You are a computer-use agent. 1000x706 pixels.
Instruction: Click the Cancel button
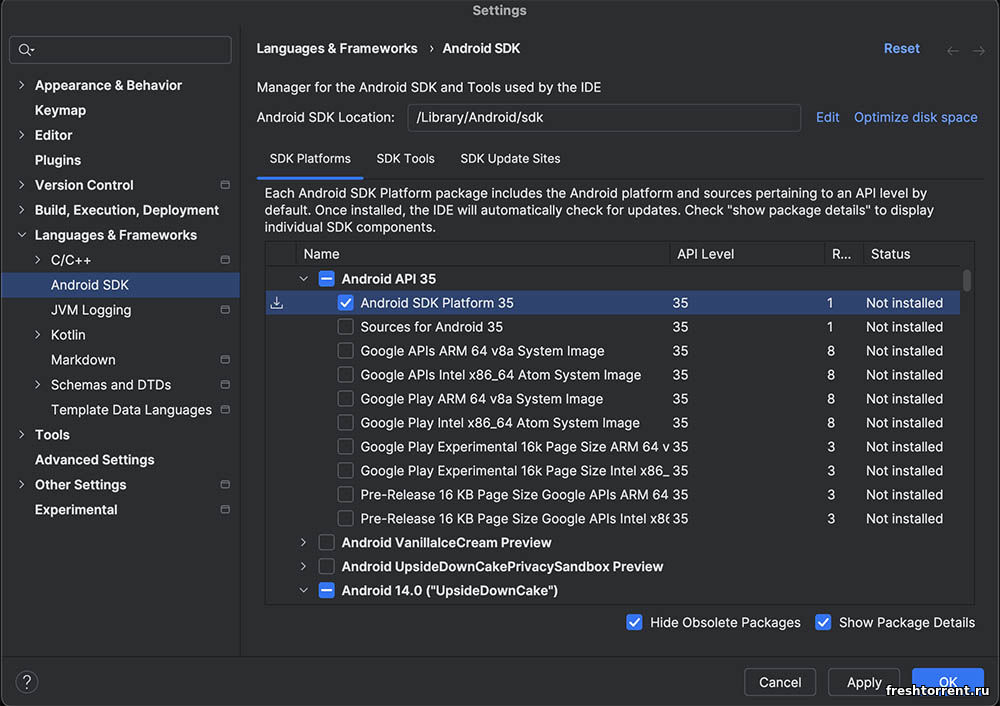point(780,682)
